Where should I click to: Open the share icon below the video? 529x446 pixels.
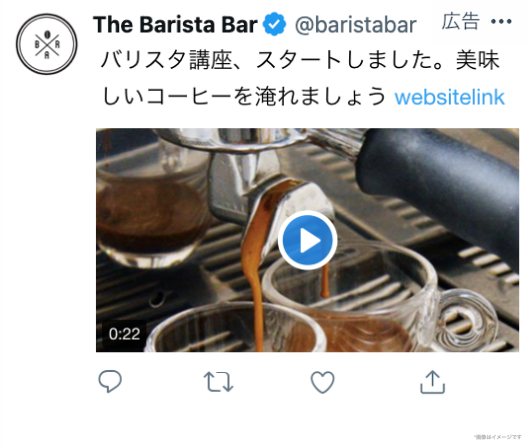click(433, 382)
